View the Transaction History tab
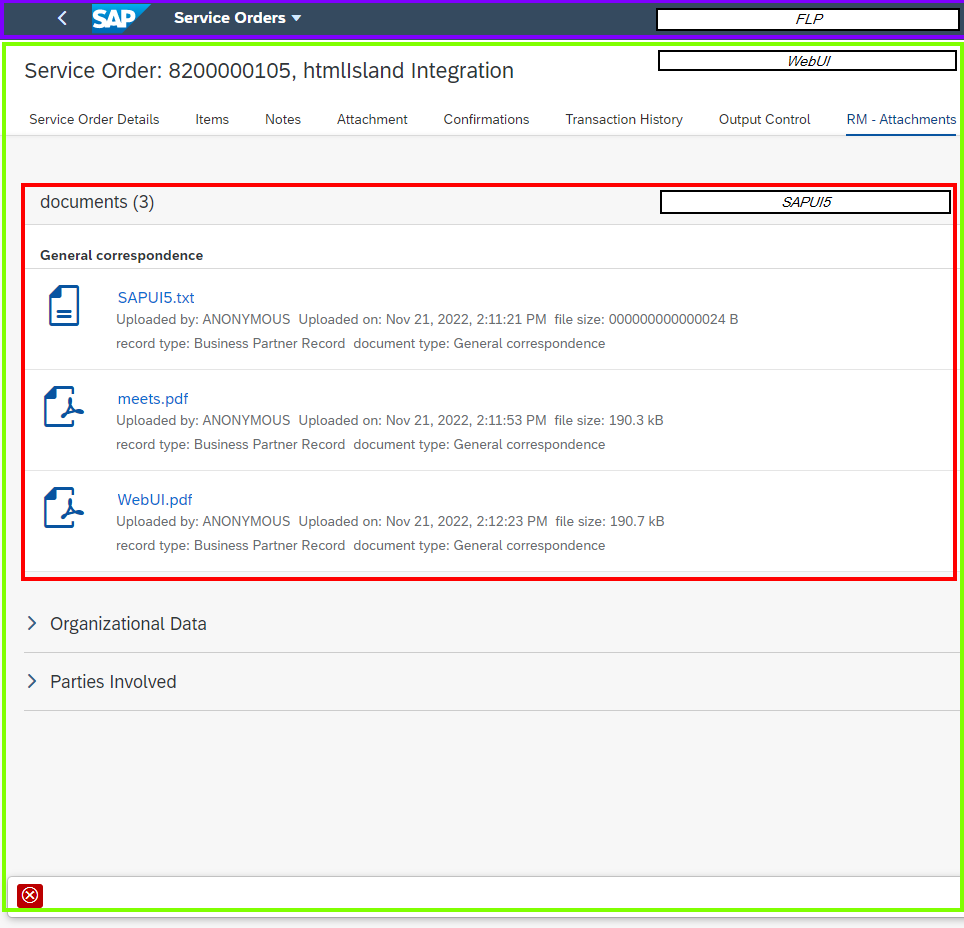Viewport: 964px width, 928px height. click(x=624, y=119)
